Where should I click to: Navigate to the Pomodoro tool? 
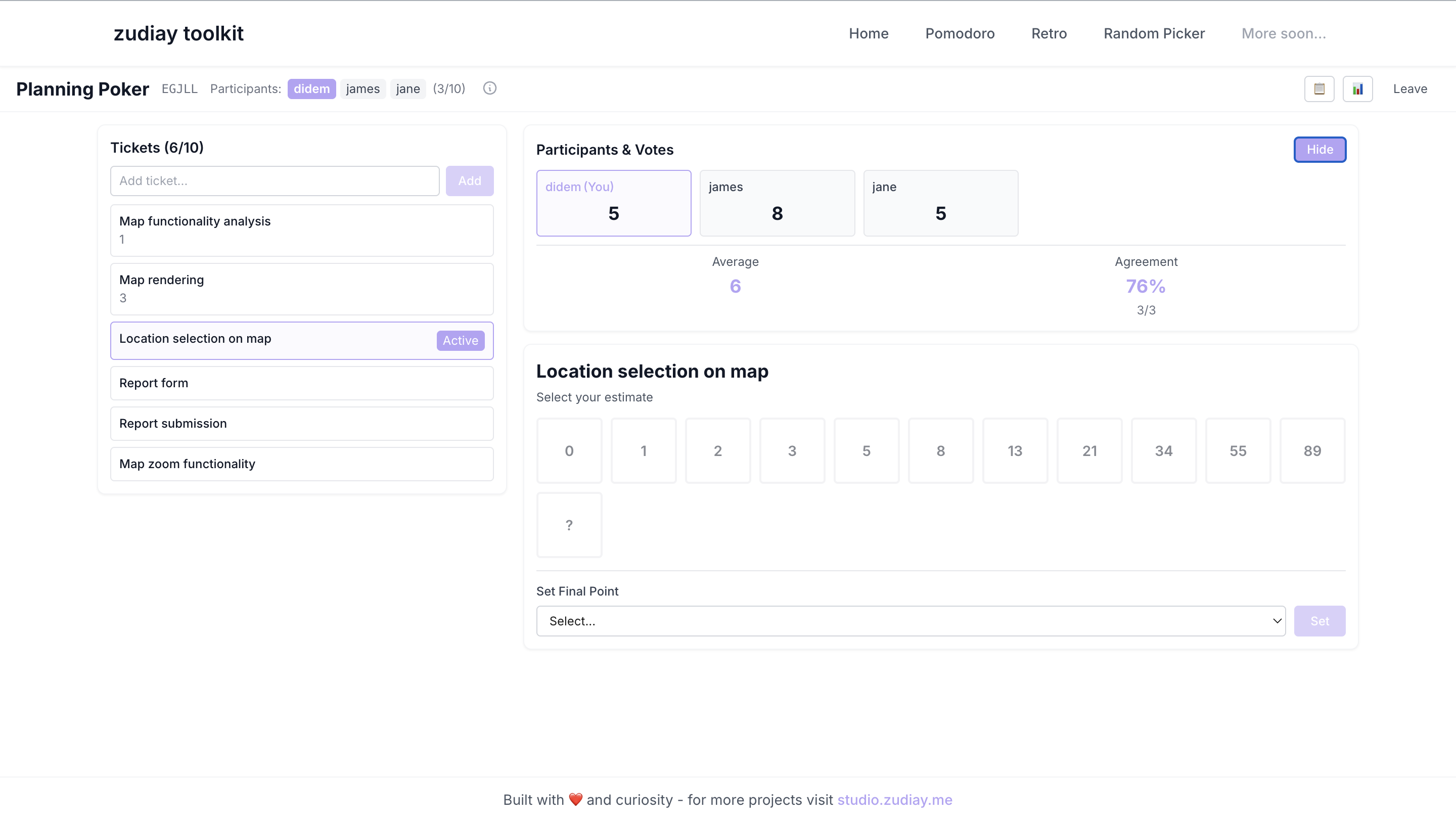click(960, 33)
